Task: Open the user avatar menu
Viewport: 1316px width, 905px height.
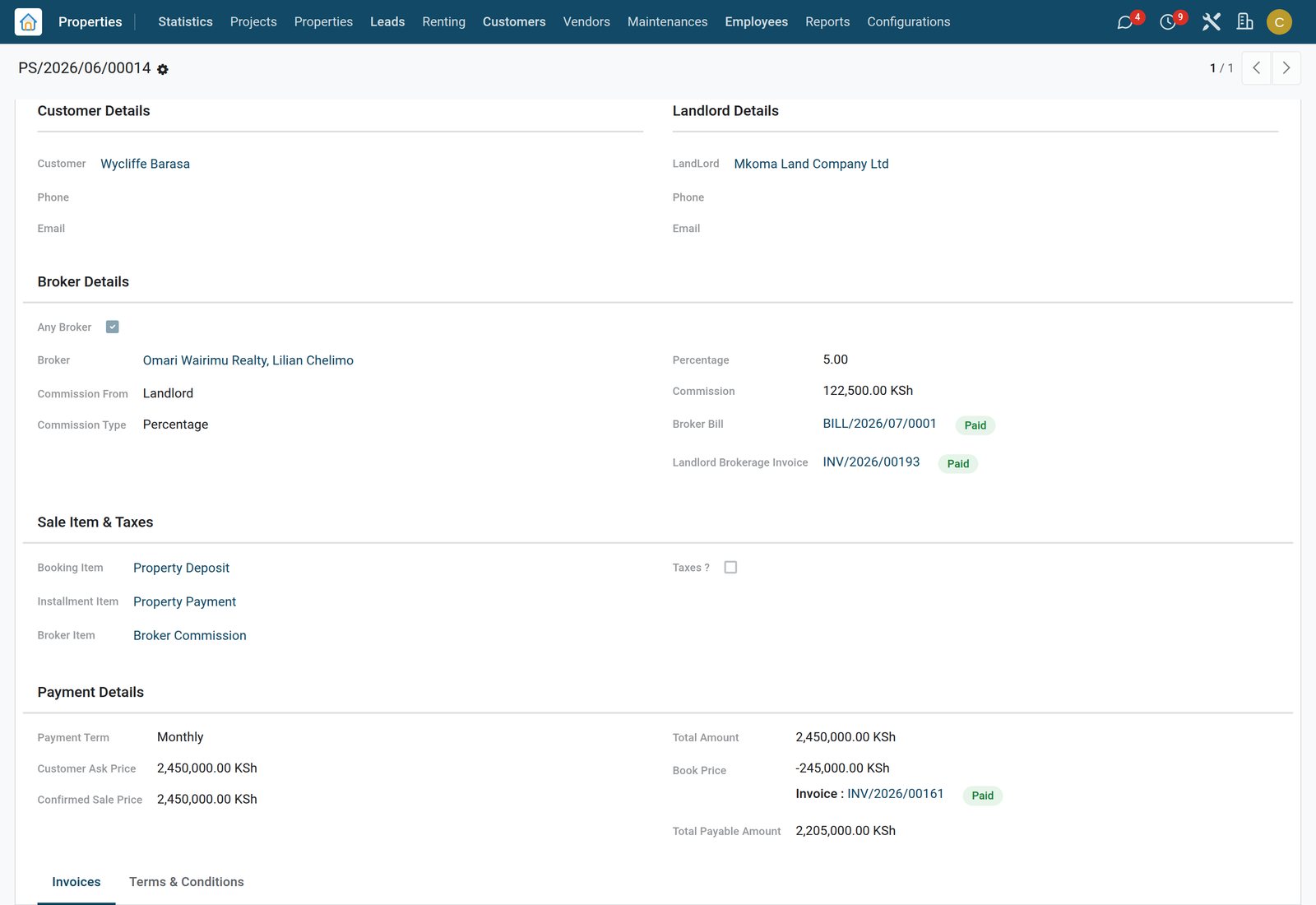Action: (x=1279, y=22)
